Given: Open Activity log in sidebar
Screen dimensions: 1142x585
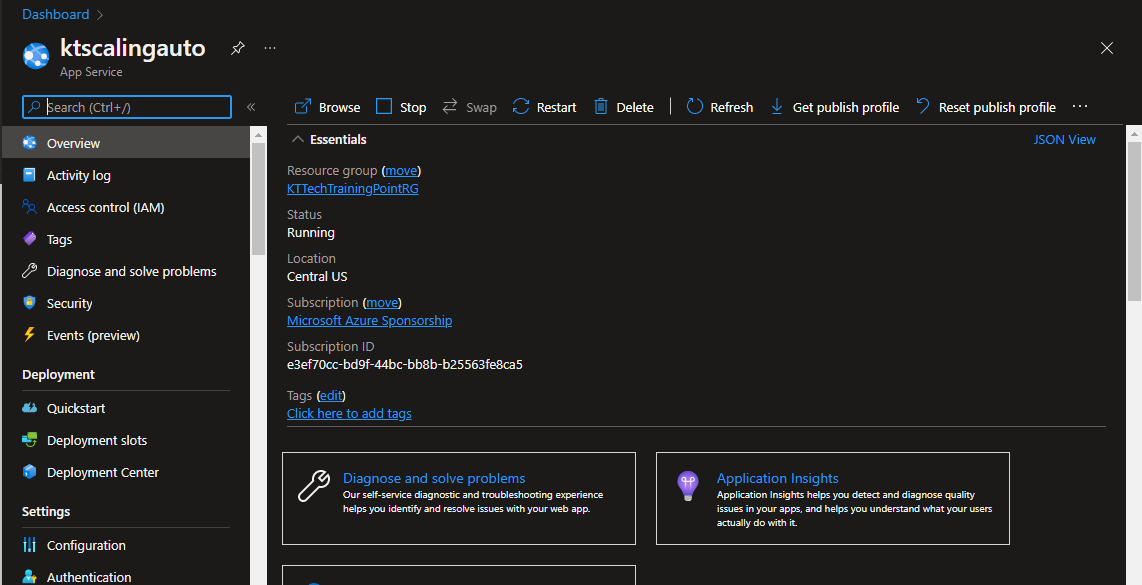Looking at the screenshot, I should pyautogui.click(x=78, y=175).
